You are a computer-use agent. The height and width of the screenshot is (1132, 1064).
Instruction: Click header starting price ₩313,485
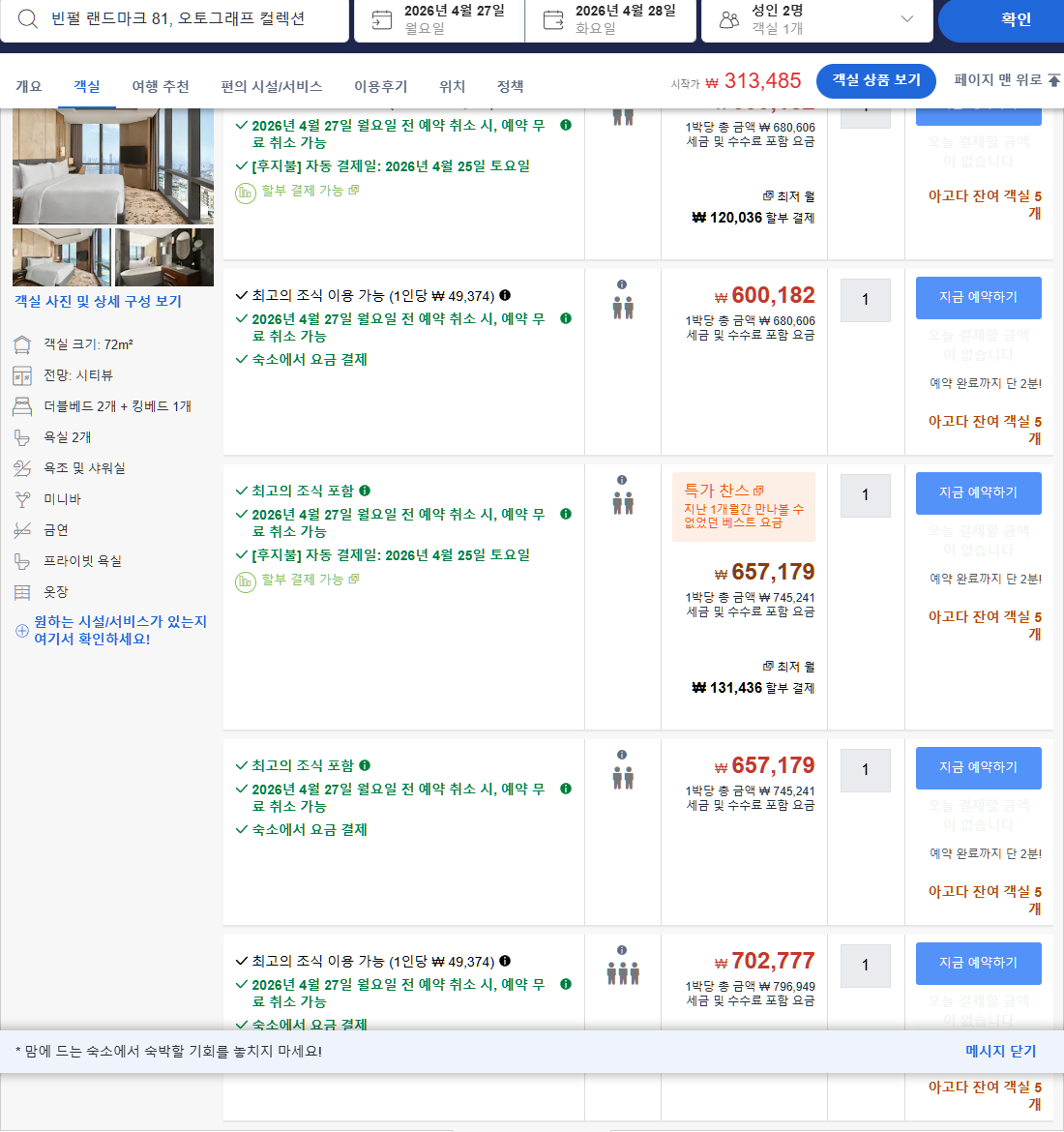[x=753, y=81]
